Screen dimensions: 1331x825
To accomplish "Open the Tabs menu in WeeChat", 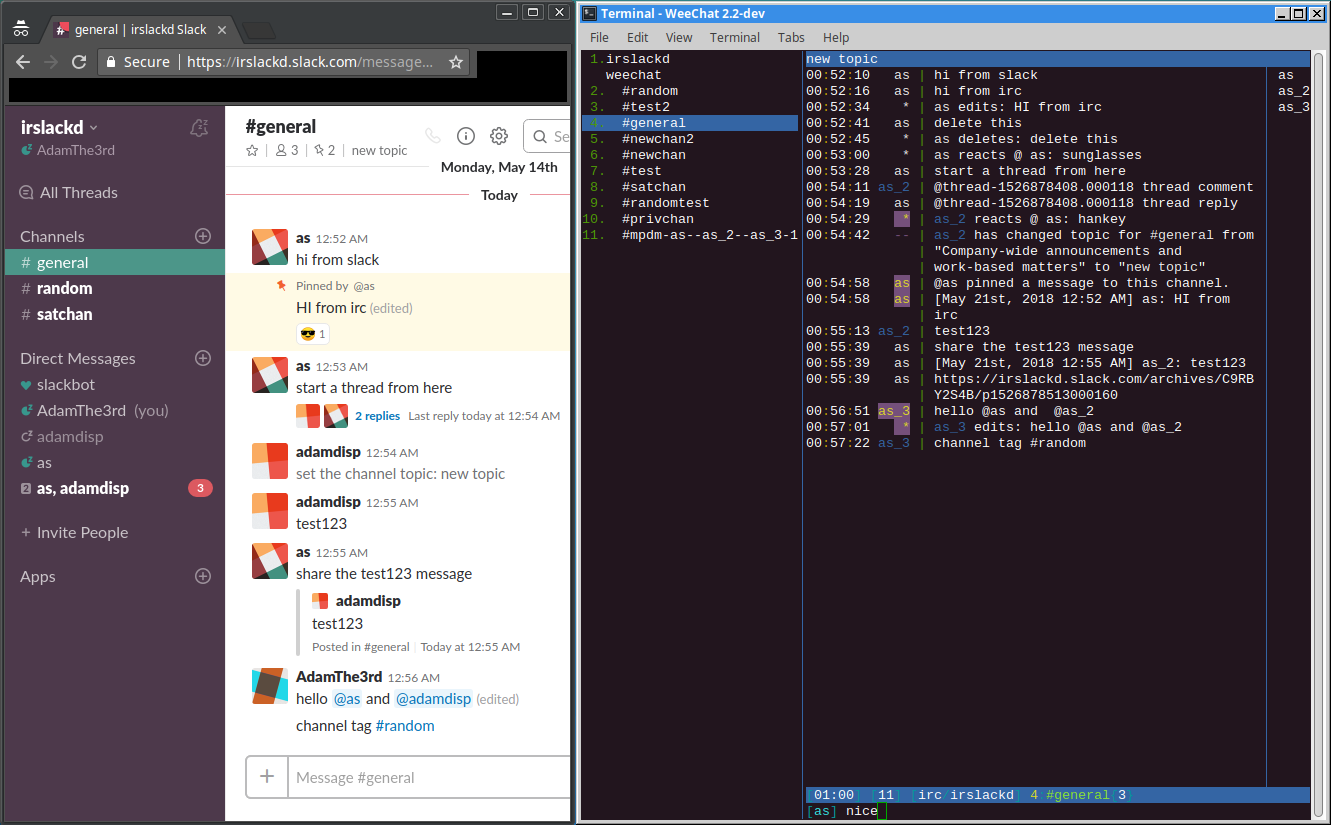I will click(x=791, y=37).
